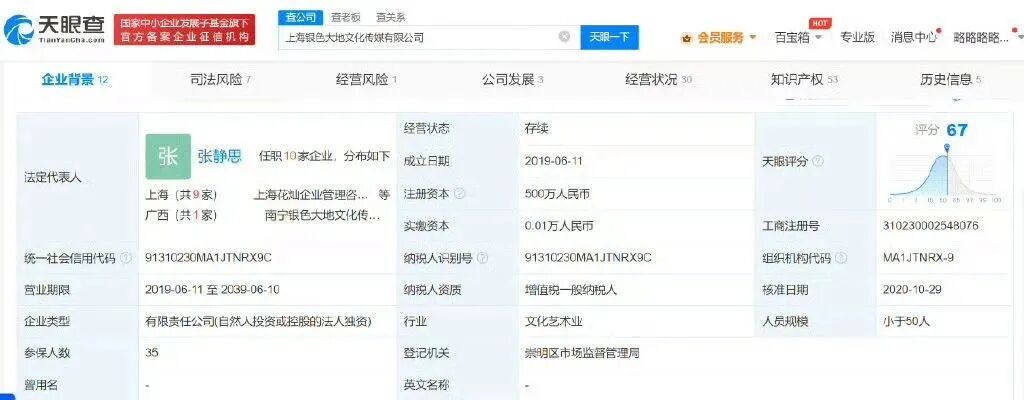Select the 查老板 search tab
The image size is (1024, 400).
[x=345, y=17]
